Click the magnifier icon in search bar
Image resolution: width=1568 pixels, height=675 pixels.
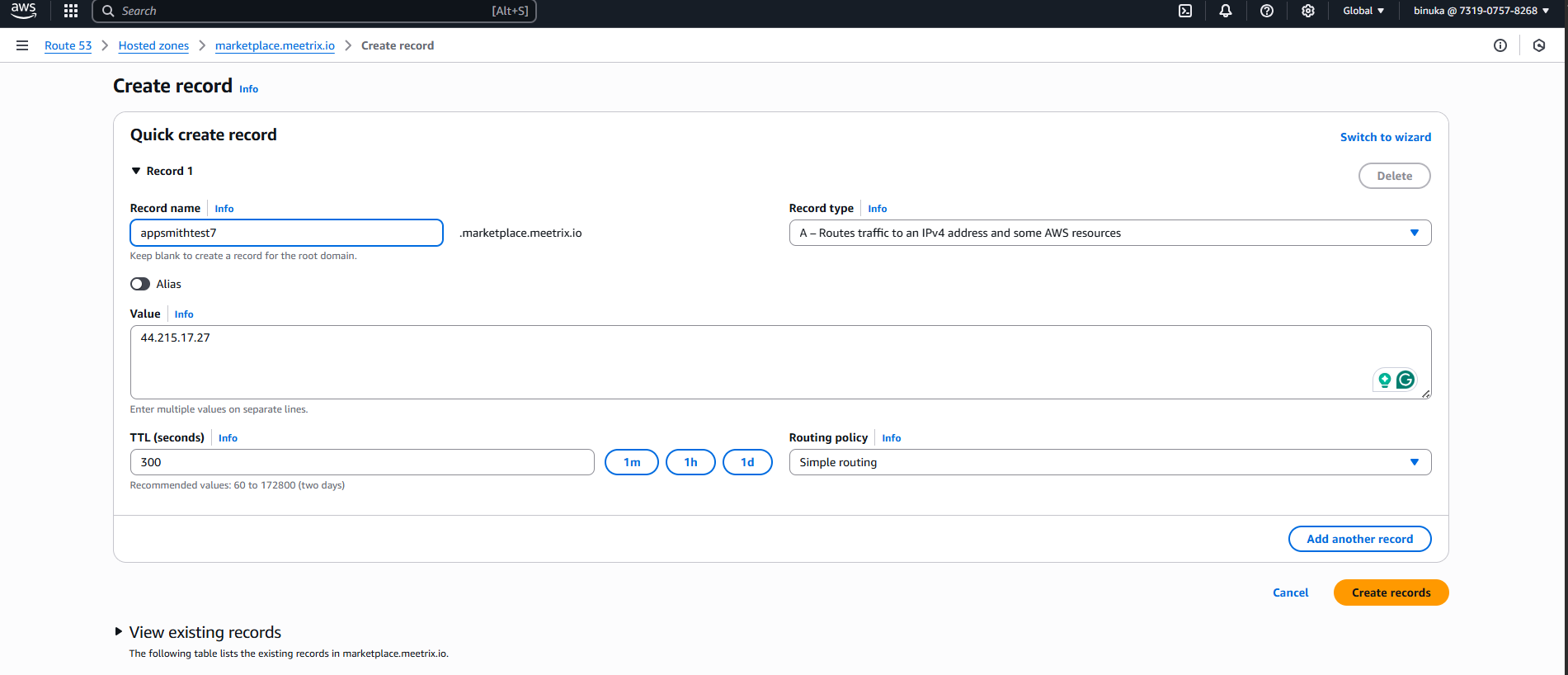(108, 11)
